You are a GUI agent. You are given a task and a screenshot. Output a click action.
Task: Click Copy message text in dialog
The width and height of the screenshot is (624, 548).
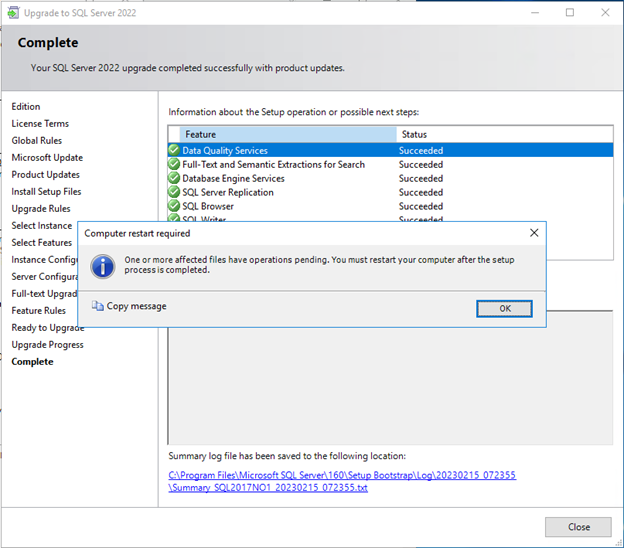click(136, 307)
